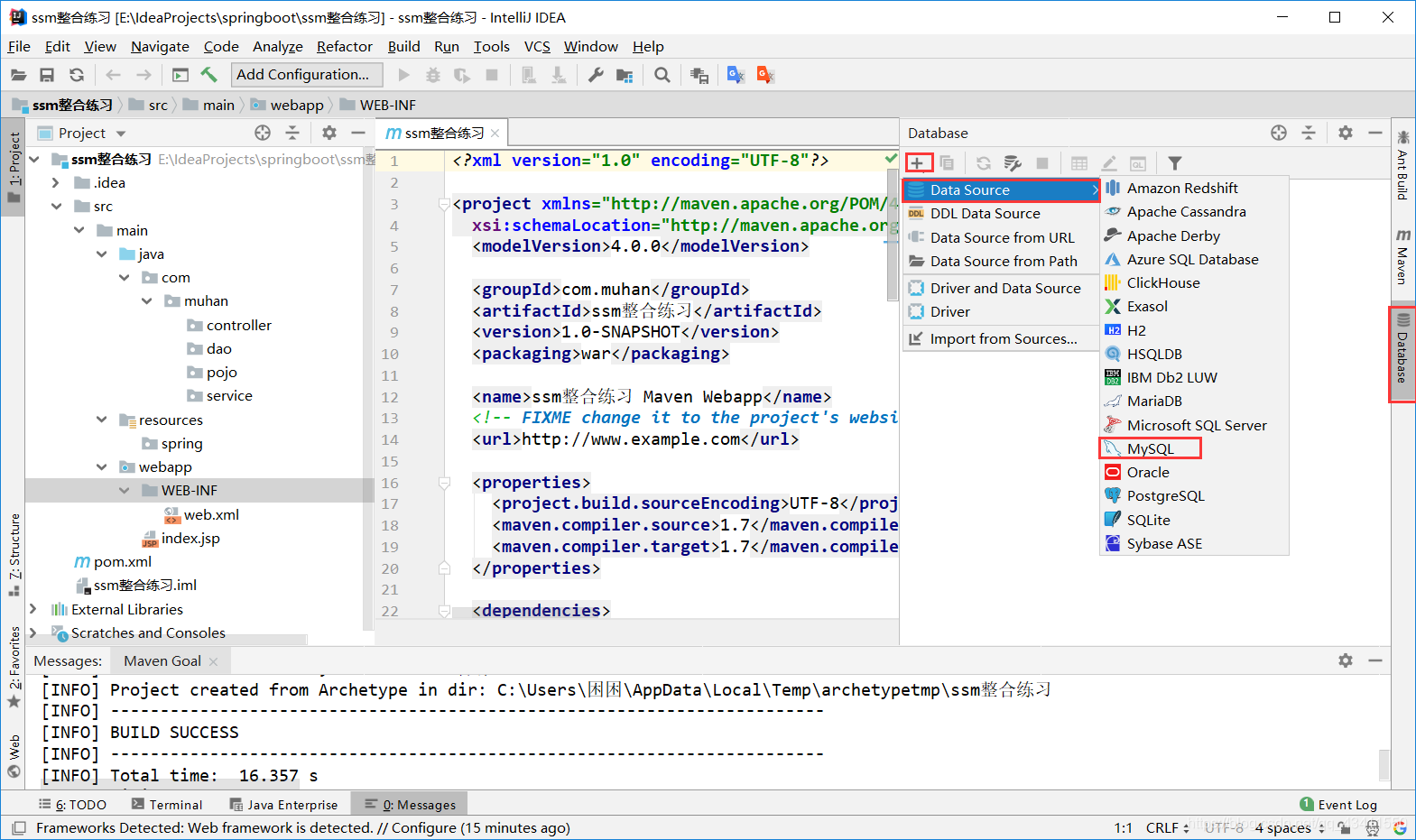The image size is (1416, 840).
Task: Expand the .idea folder node
Action: [56, 182]
